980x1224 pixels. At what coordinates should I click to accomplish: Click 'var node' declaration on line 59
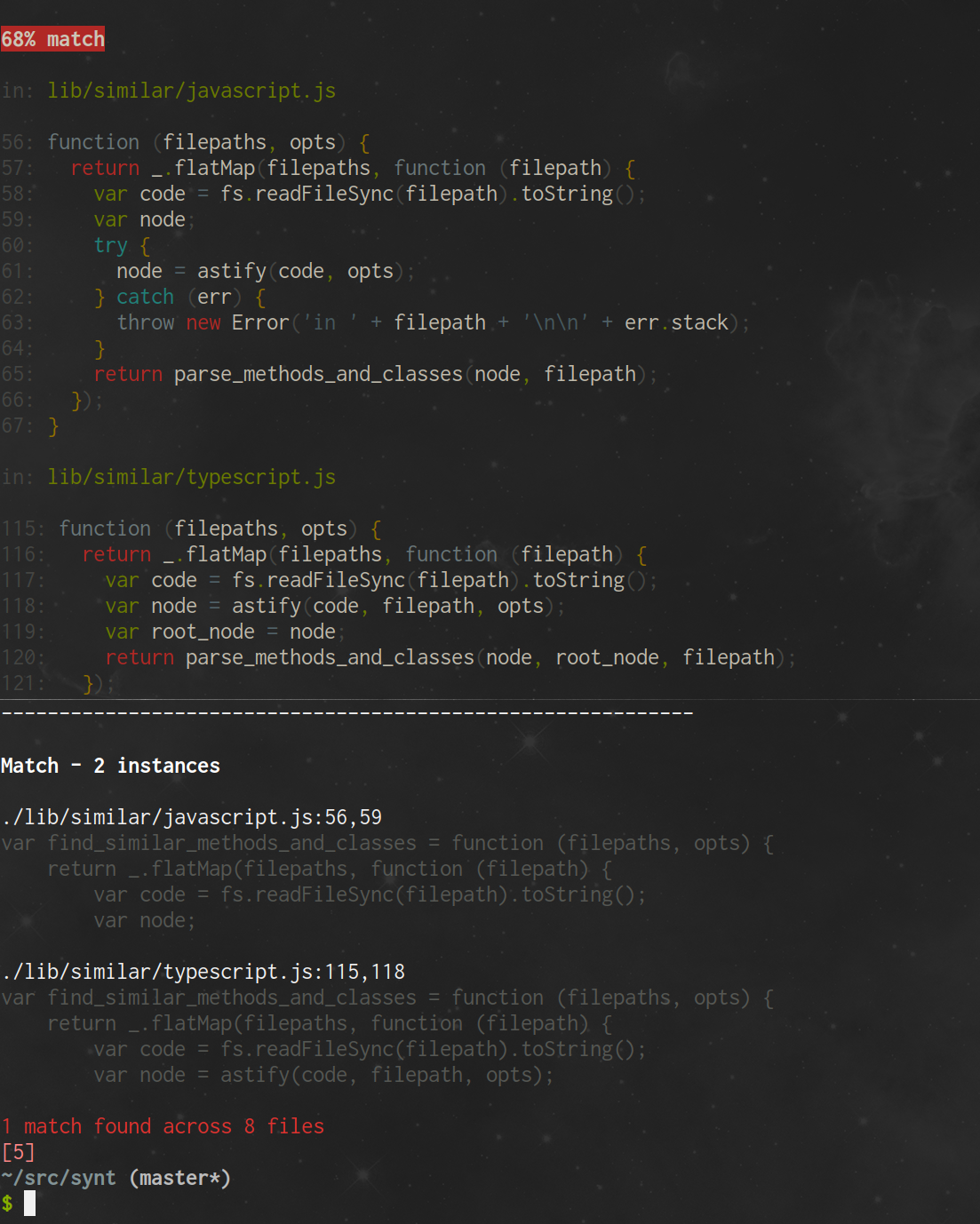tap(139, 219)
